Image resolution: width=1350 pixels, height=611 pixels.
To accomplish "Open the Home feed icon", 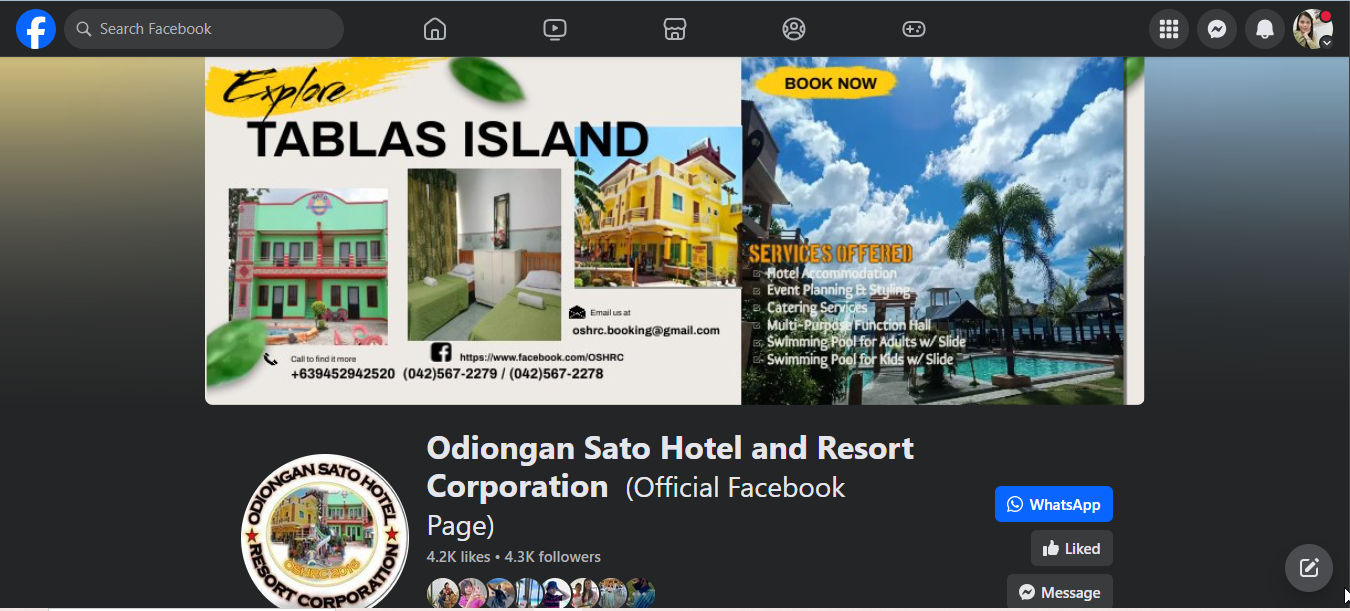I will pyautogui.click(x=435, y=29).
